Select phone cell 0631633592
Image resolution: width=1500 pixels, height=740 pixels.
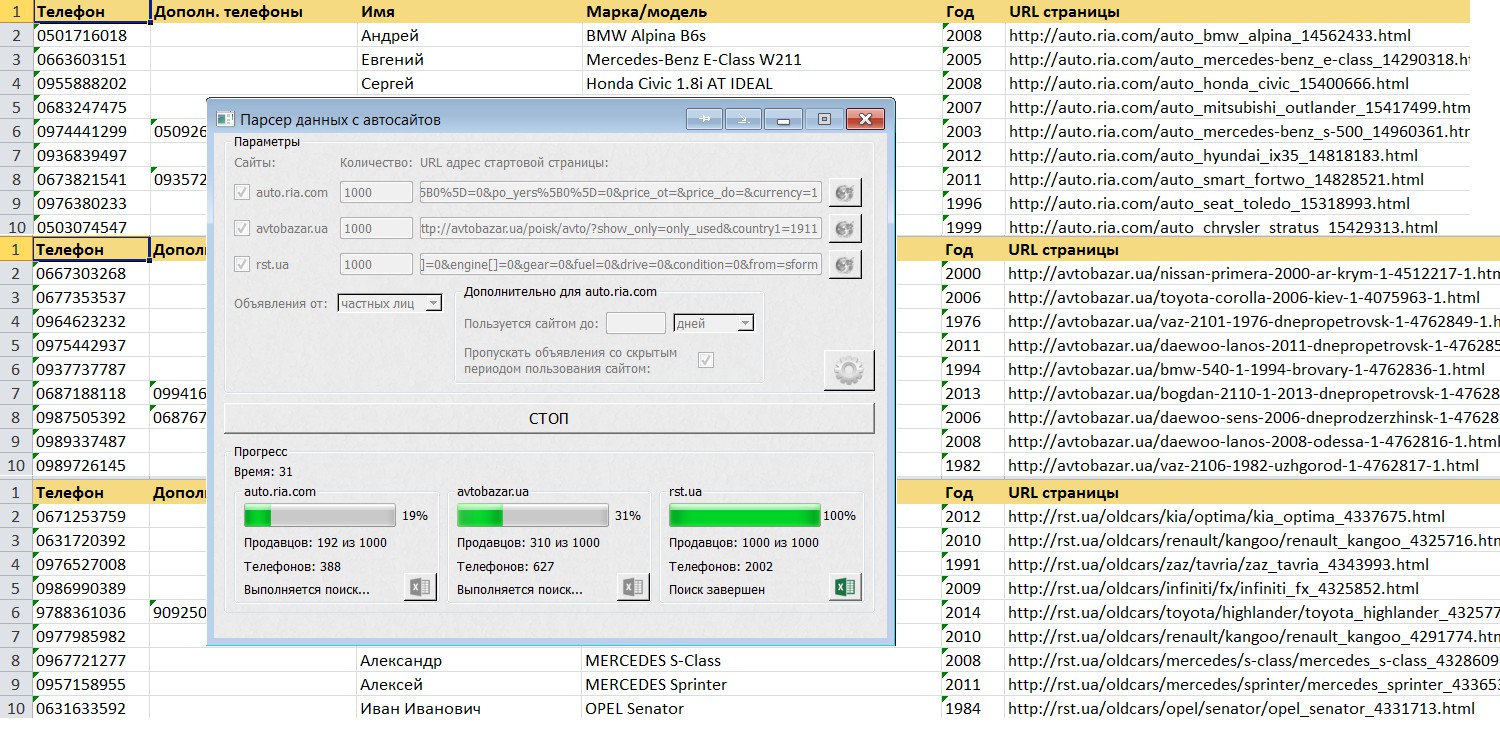coord(91,708)
